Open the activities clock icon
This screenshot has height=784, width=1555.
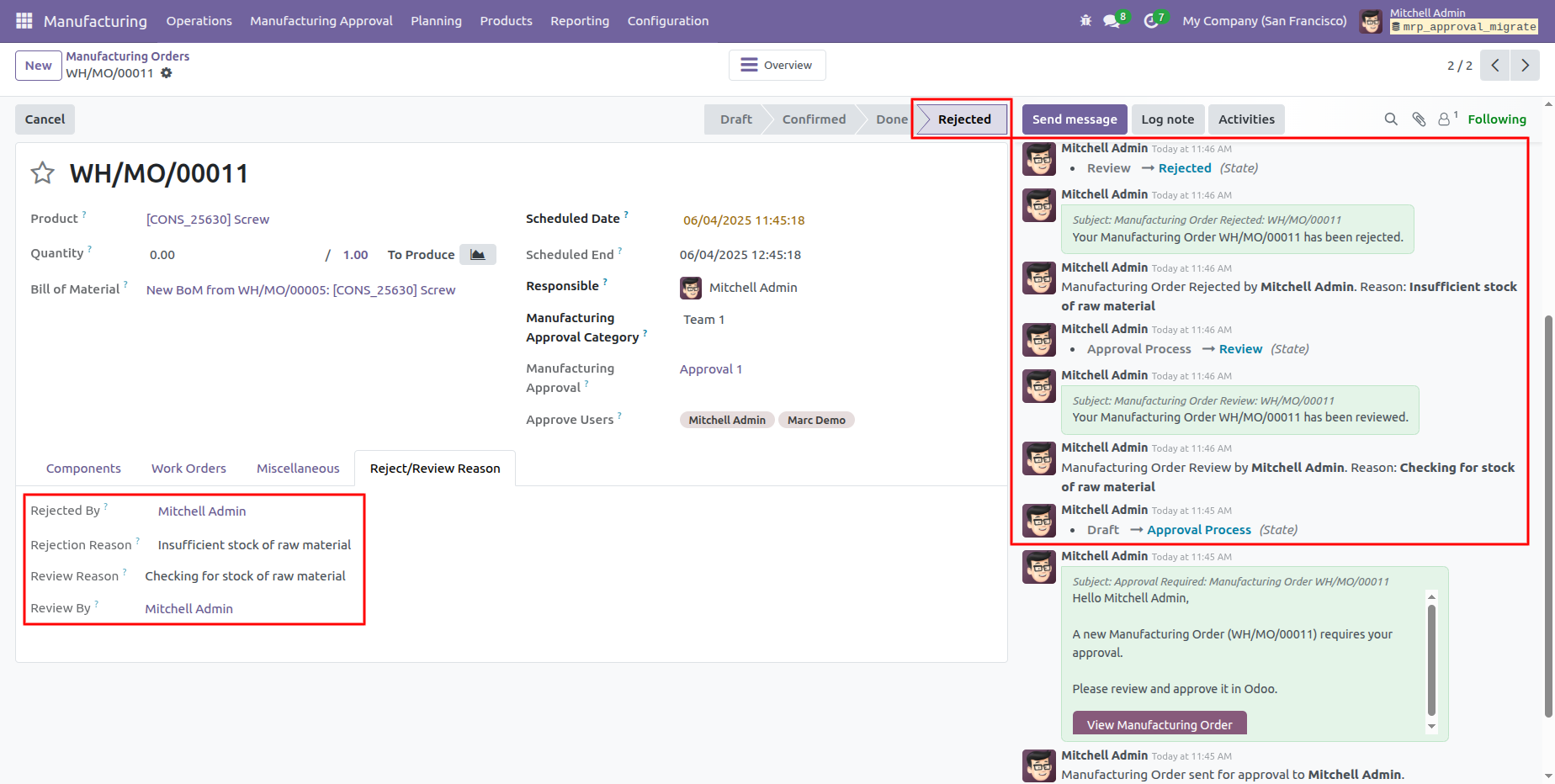tap(1151, 21)
